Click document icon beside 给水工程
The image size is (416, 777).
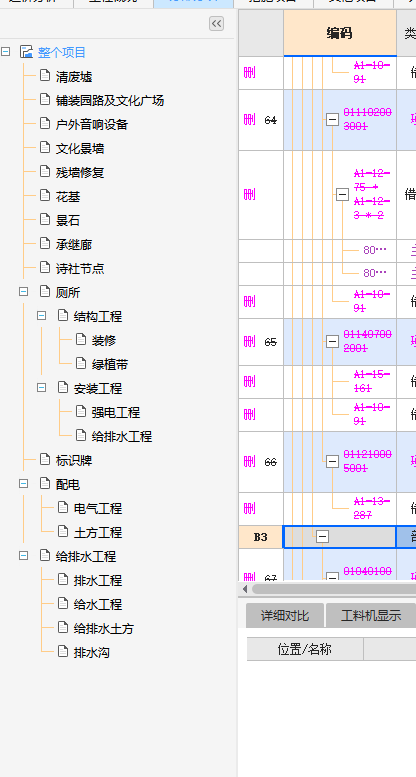point(63,603)
